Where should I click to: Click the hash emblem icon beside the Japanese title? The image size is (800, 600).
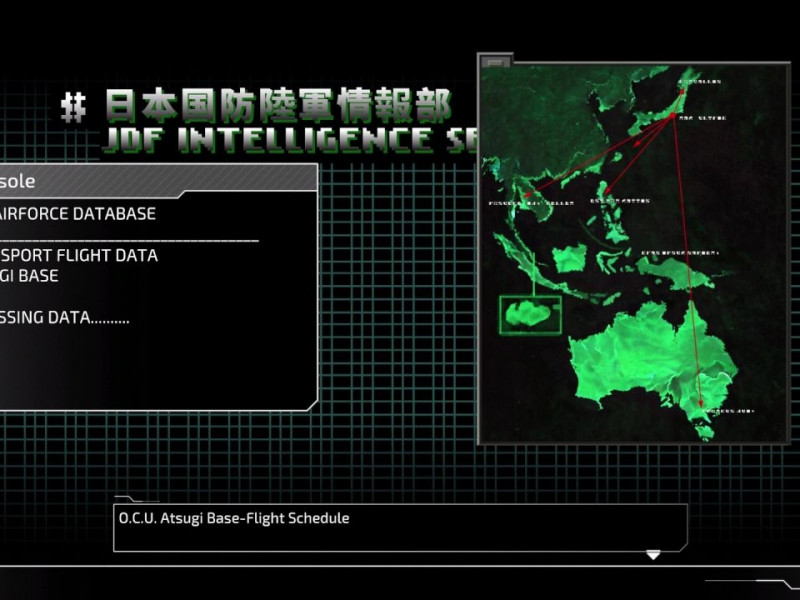(73, 106)
